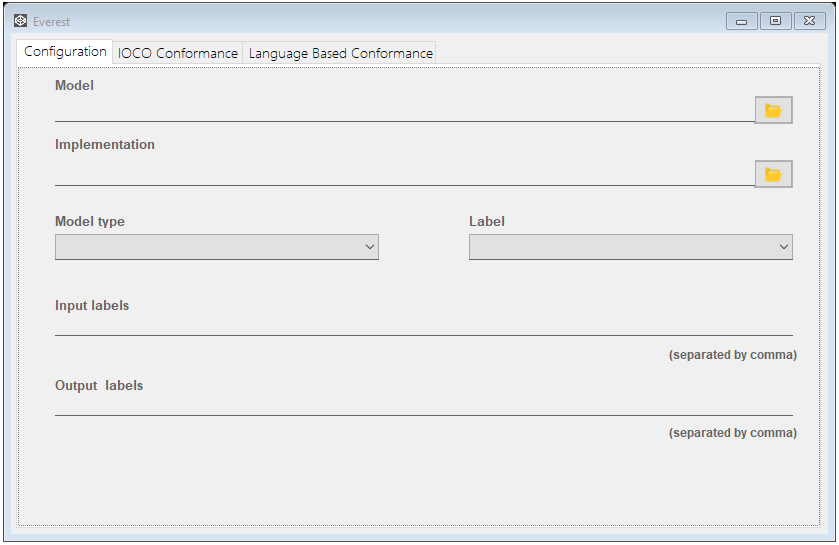Switch to Language Based Conformance tab
The width and height of the screenshot is (839, 545).
[340, 53]
